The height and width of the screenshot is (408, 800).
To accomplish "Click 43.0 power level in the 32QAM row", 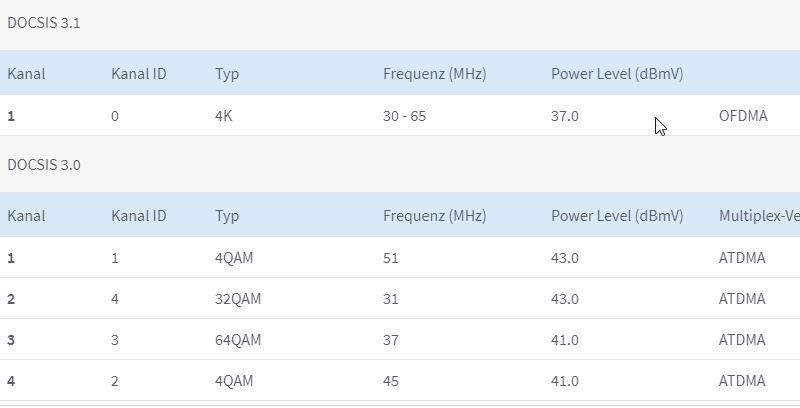I will point(565,299).
